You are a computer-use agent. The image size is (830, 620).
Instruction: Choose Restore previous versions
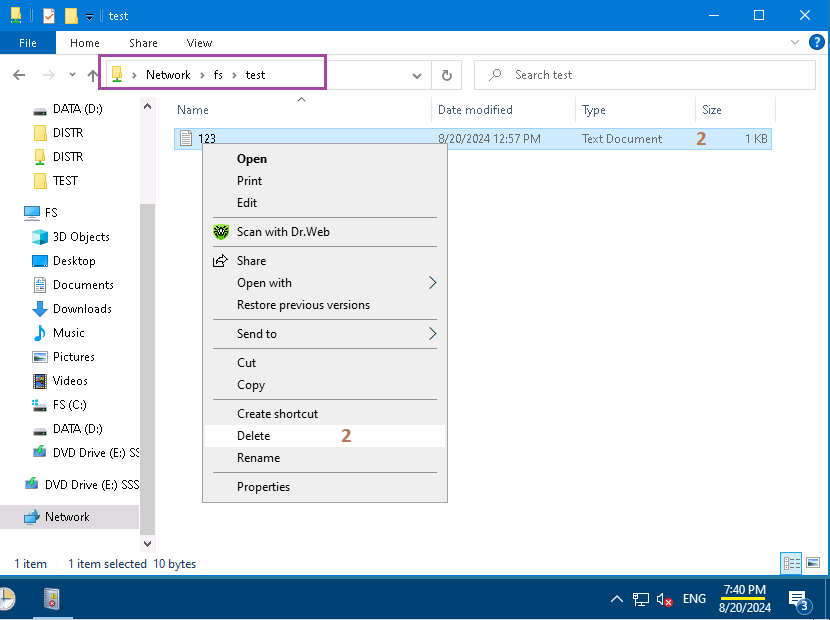(x=325, y=305)
